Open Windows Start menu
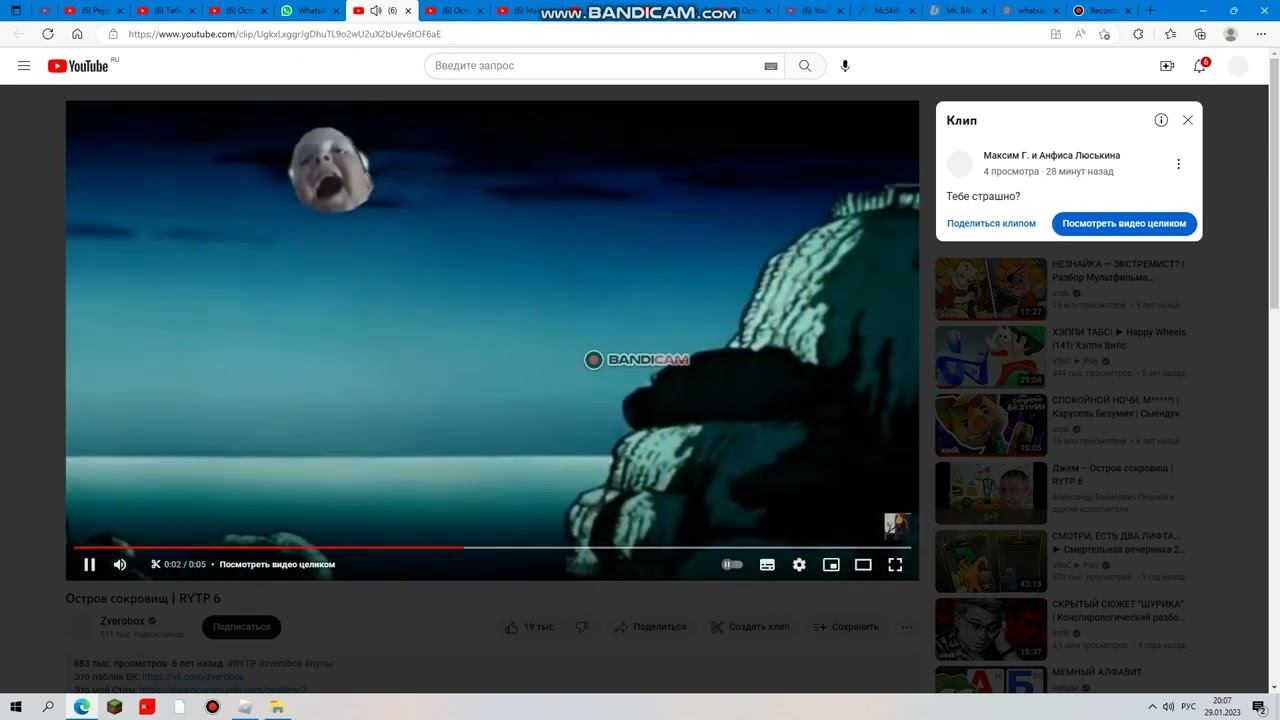Screen dimensions: 1280x720 pyautogui.click(x=16, y=706)
